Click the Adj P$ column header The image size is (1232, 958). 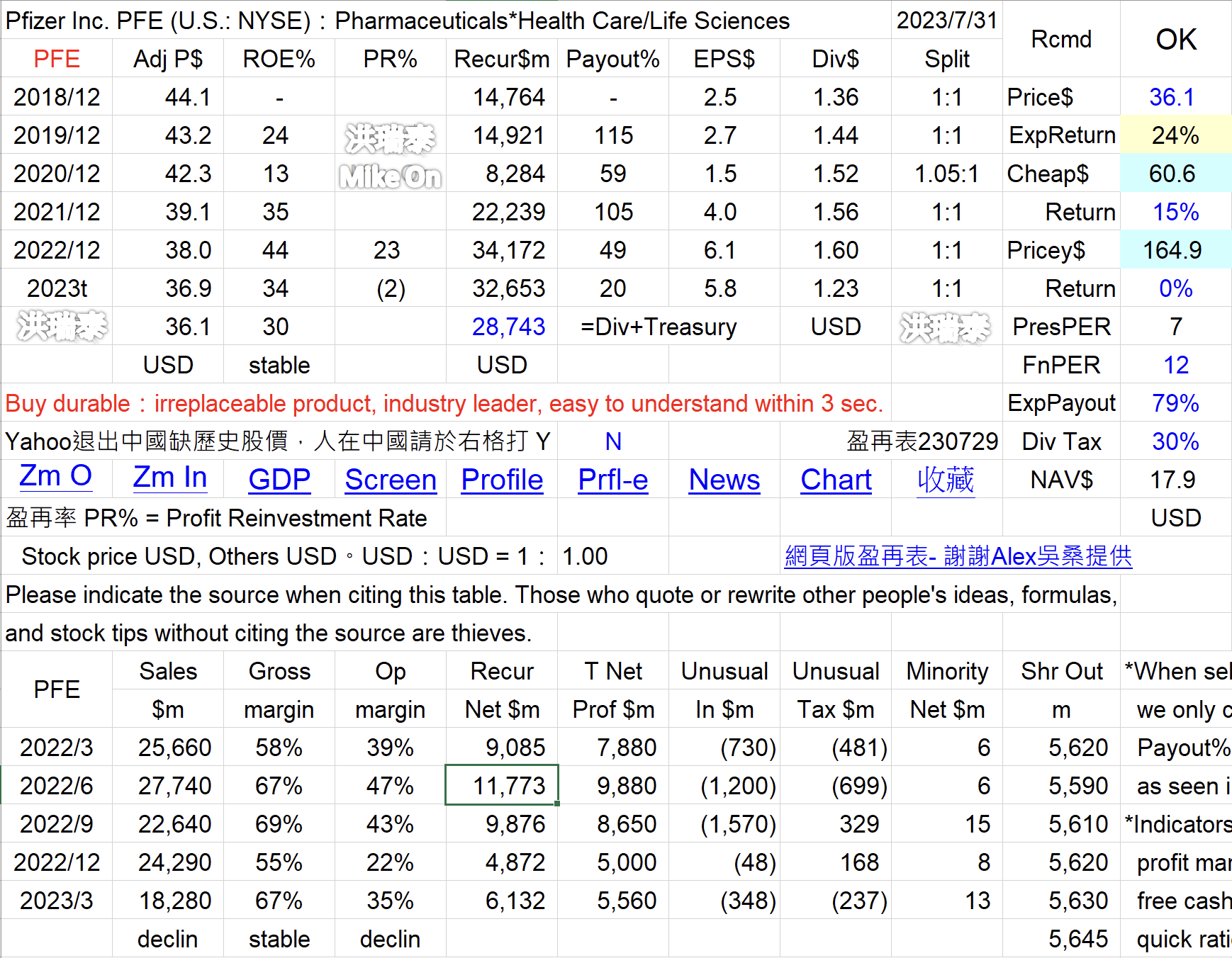pyautogui.click(x=168, y=59)
